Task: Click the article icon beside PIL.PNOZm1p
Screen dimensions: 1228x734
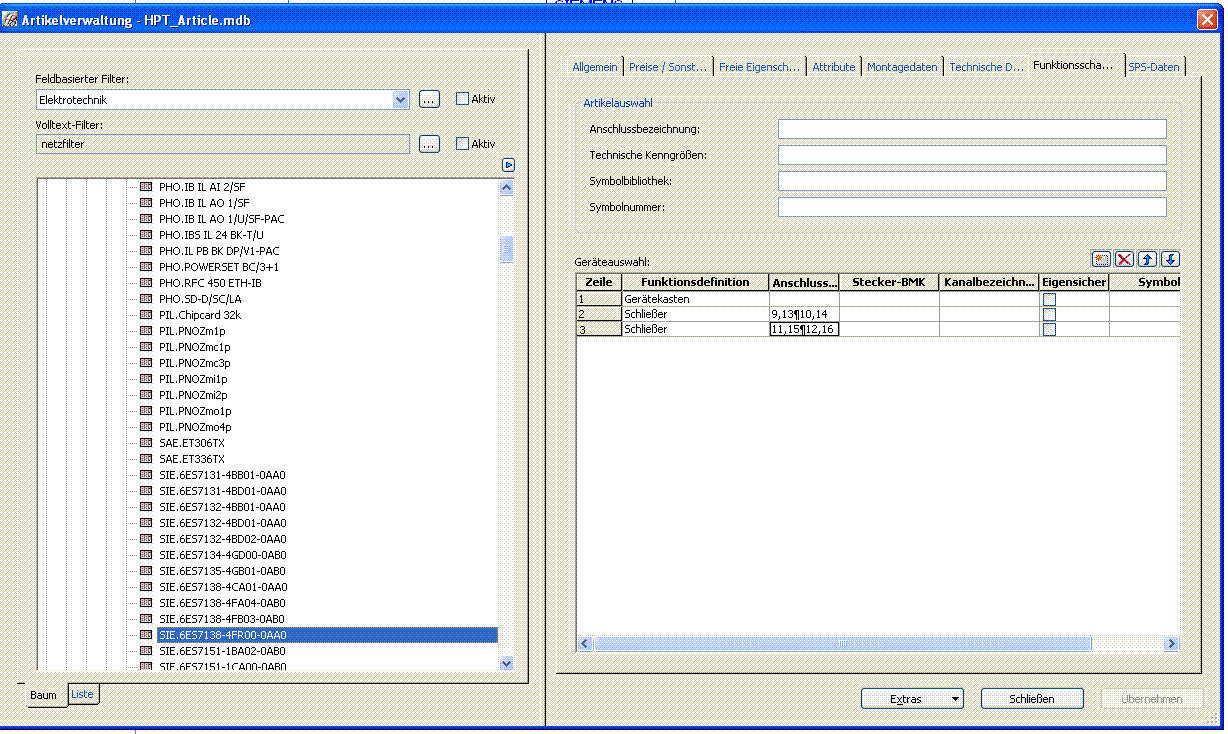Action: 146,331
